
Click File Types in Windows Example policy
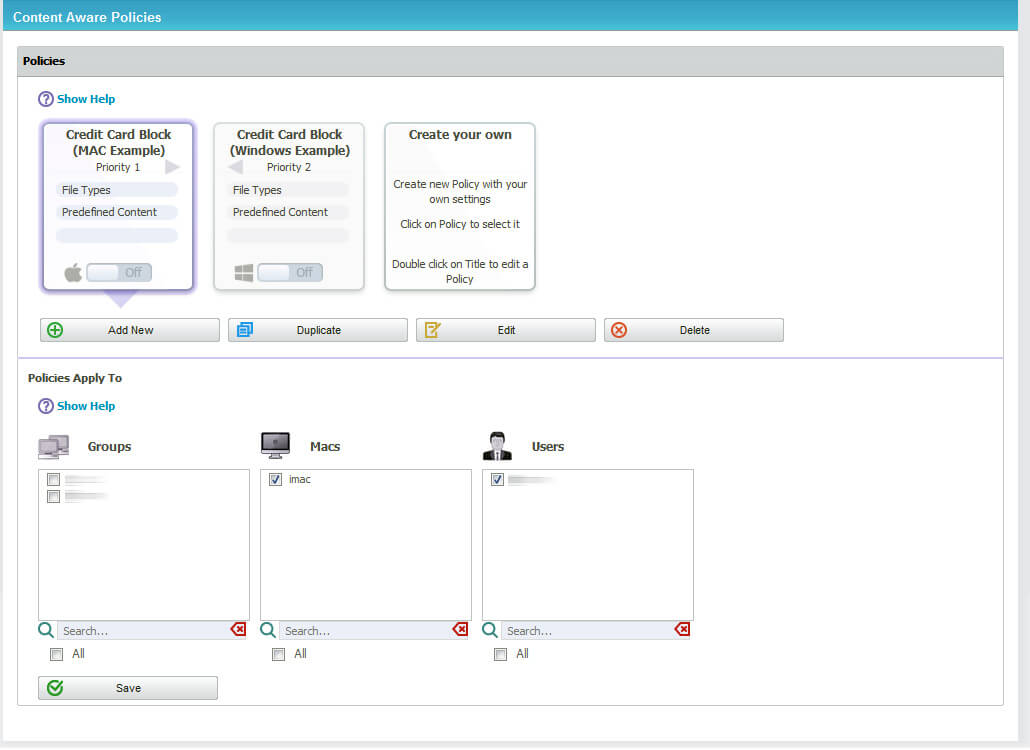coord(288,190)
